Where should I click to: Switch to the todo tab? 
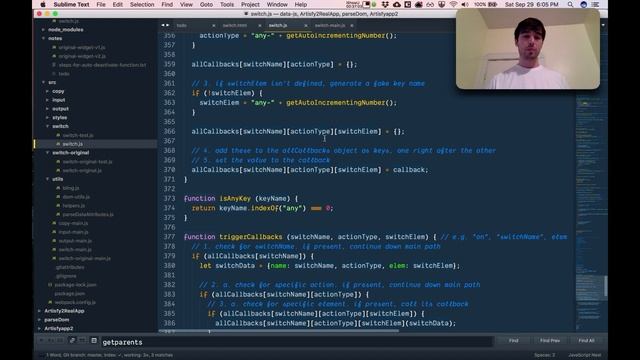click(182, 25)
